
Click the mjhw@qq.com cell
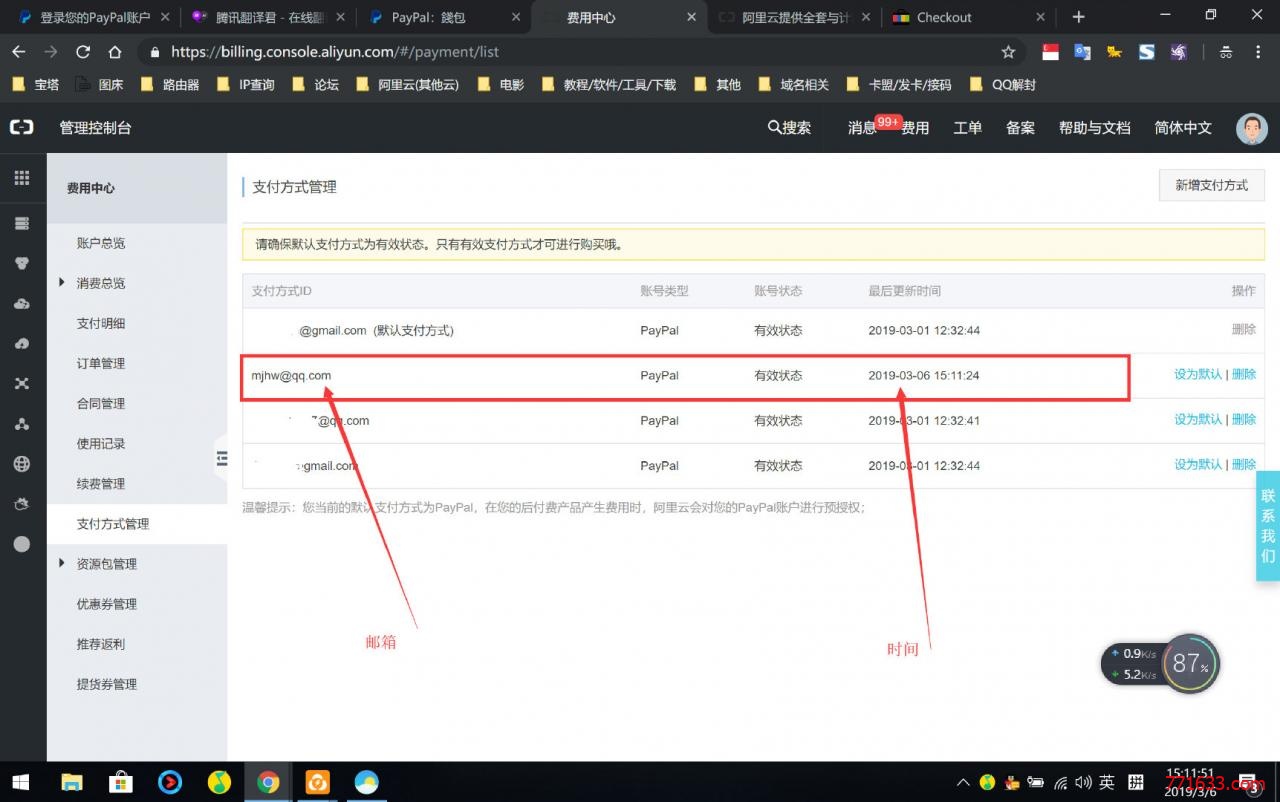[x=291, y=375]
